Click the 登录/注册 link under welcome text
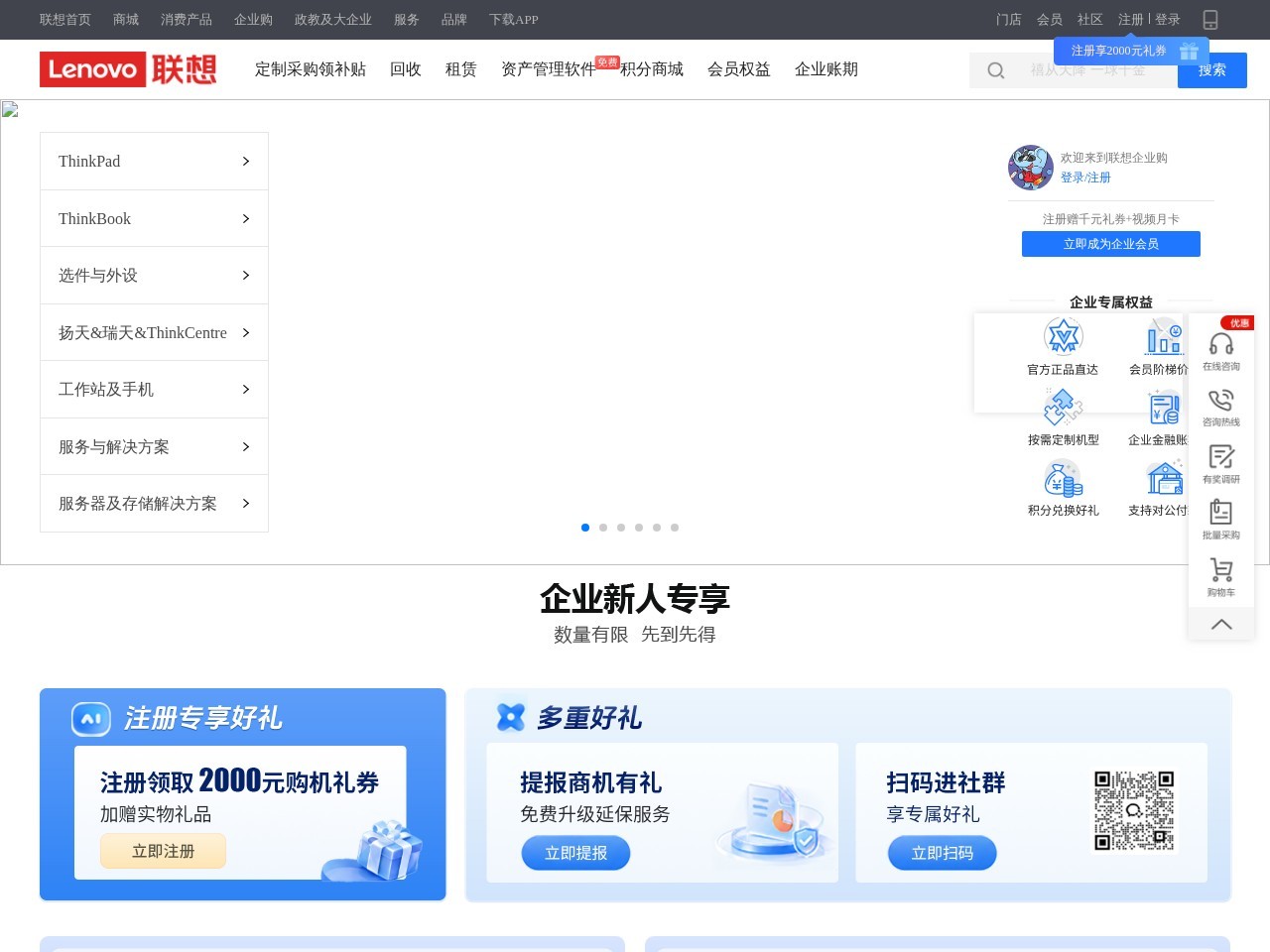 (1085, 178)
